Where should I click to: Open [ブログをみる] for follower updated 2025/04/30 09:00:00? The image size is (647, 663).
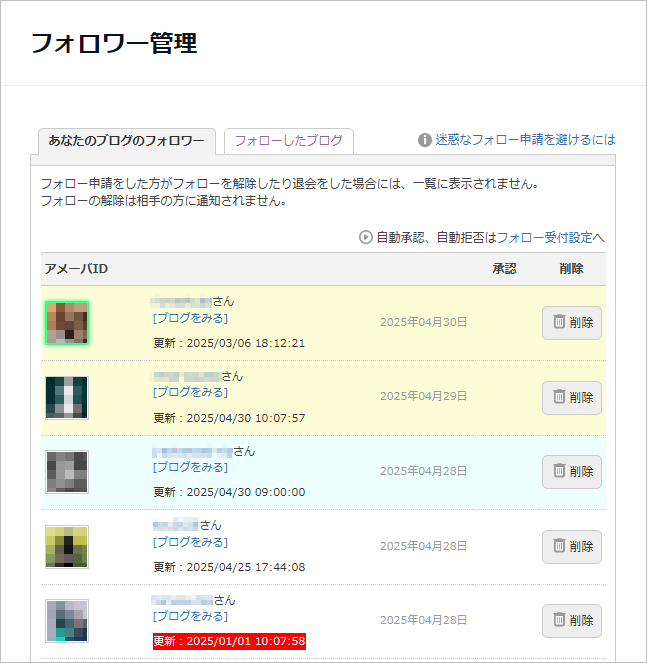190,467
